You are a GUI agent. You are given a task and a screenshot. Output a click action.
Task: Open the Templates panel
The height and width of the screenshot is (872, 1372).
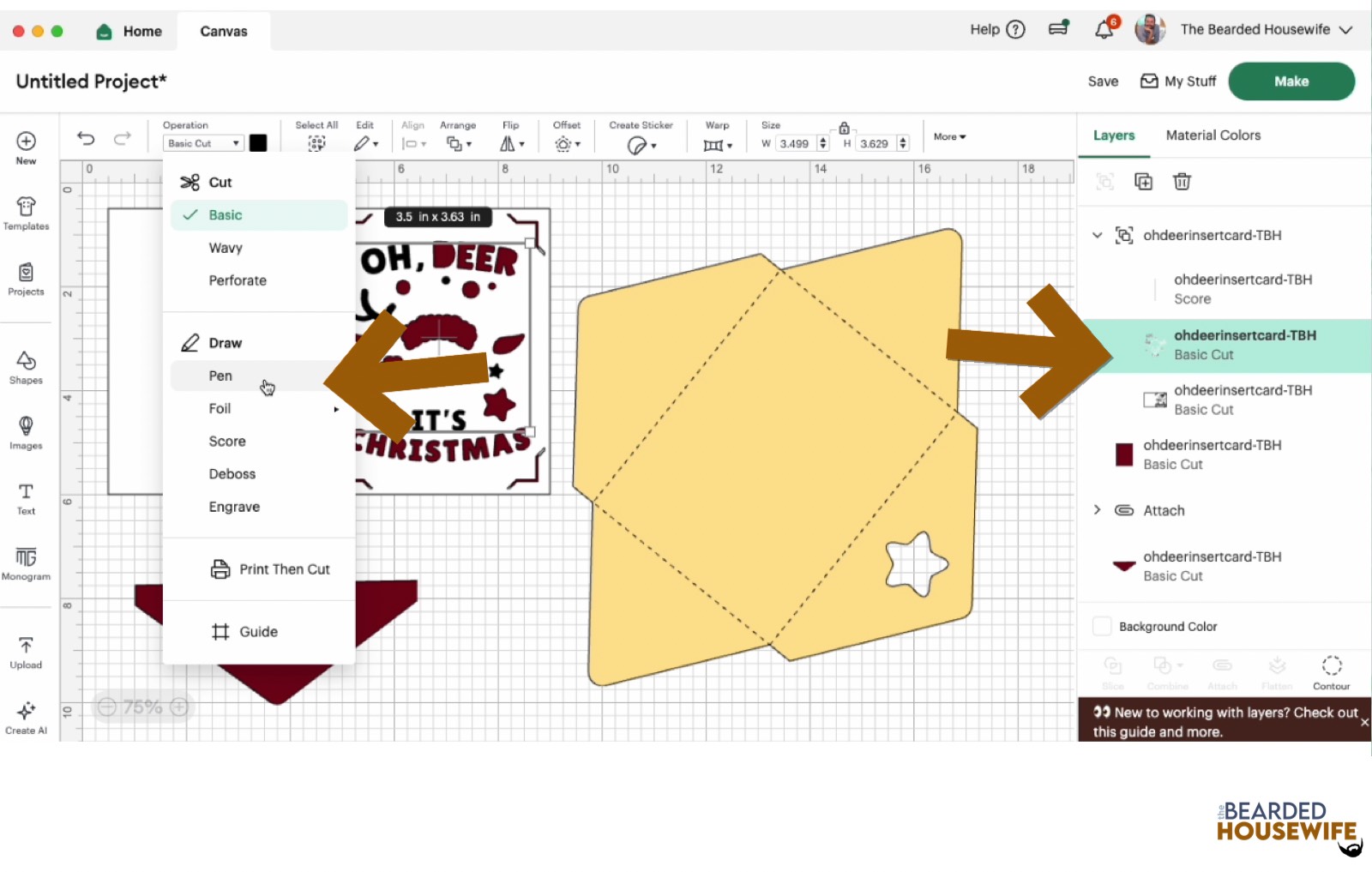click(26, 213)
